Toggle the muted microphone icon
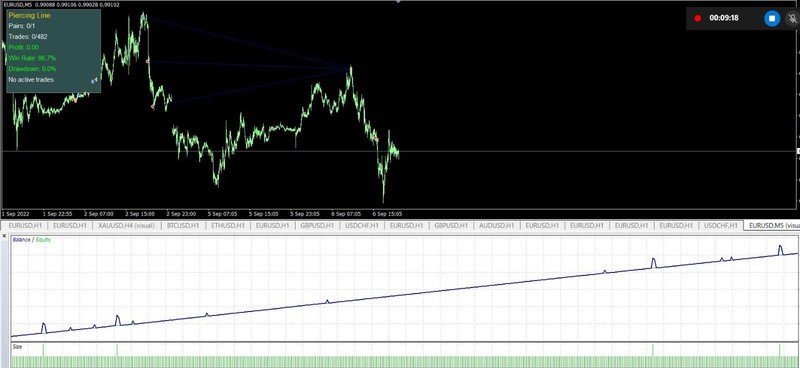Screen dimensions: 800x368 pyautogui.click(x=792, y=19)
